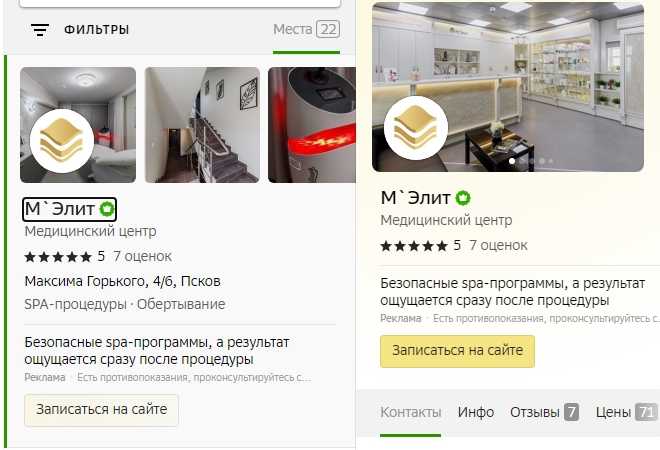The width and height of the screenshot is (660, 450).
Task: Open the Отзывы tab with 7 reviews
Action: [544, 412]
